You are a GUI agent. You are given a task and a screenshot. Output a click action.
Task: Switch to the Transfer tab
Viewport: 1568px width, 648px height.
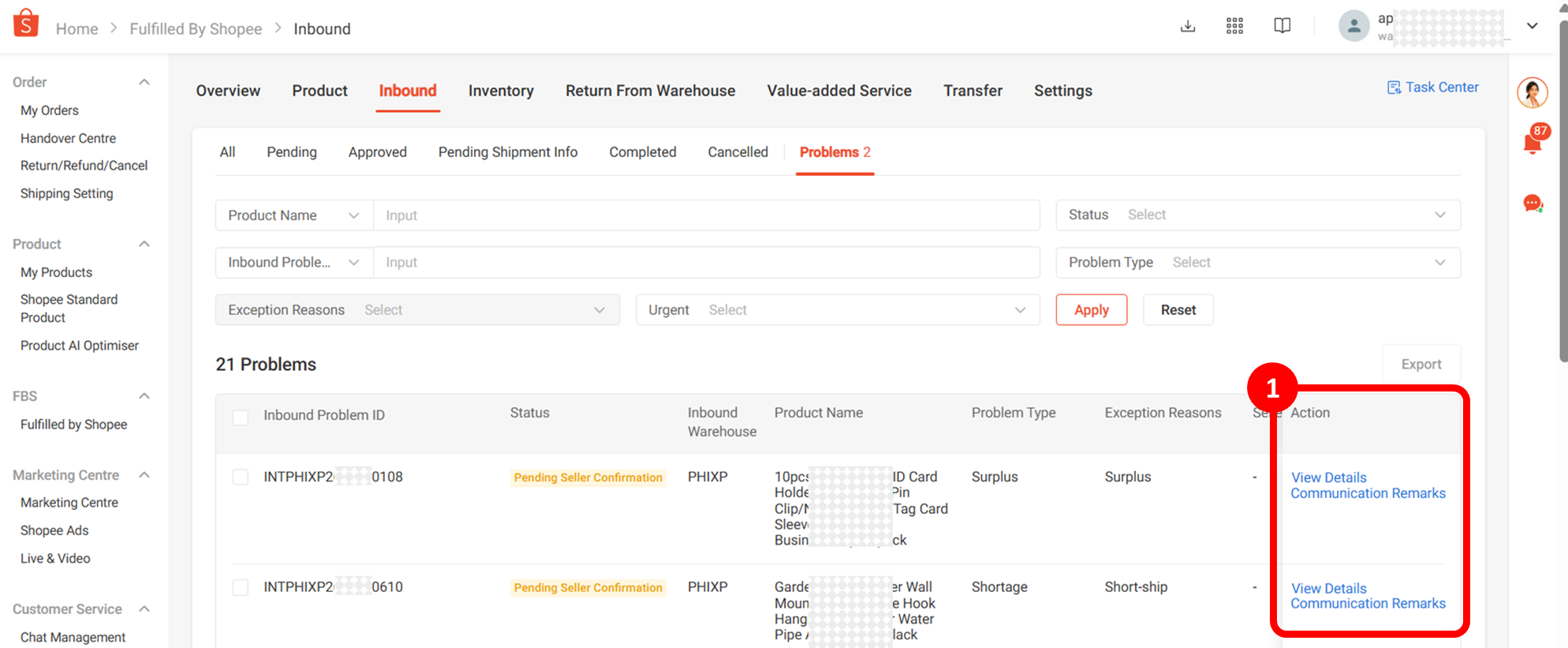pyautogui.click(x=973, y=91)
